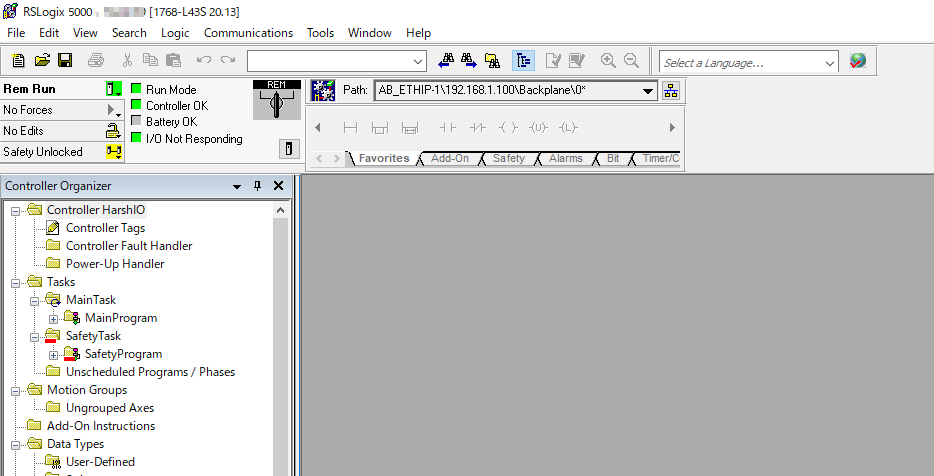Click the Find All binoculars icon

coord(492,60)
